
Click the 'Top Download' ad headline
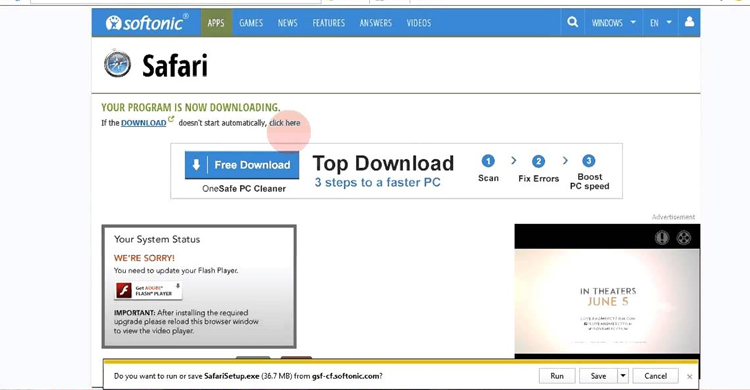click(x=383, y=164)
